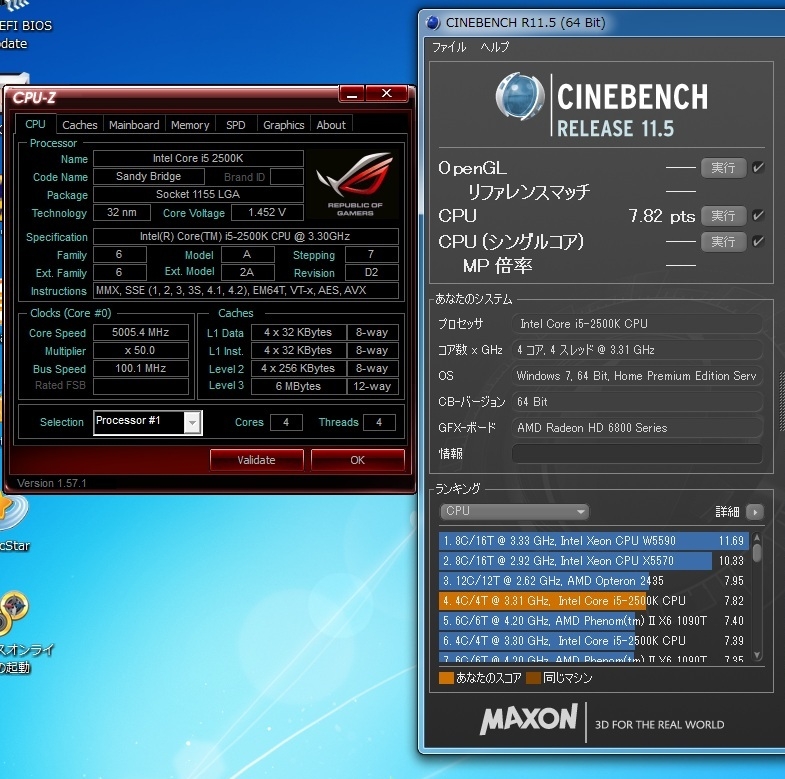Click the MAXON logo
Image resolution: width=785 pixels, height=779 pixels.
pos(529,718)
